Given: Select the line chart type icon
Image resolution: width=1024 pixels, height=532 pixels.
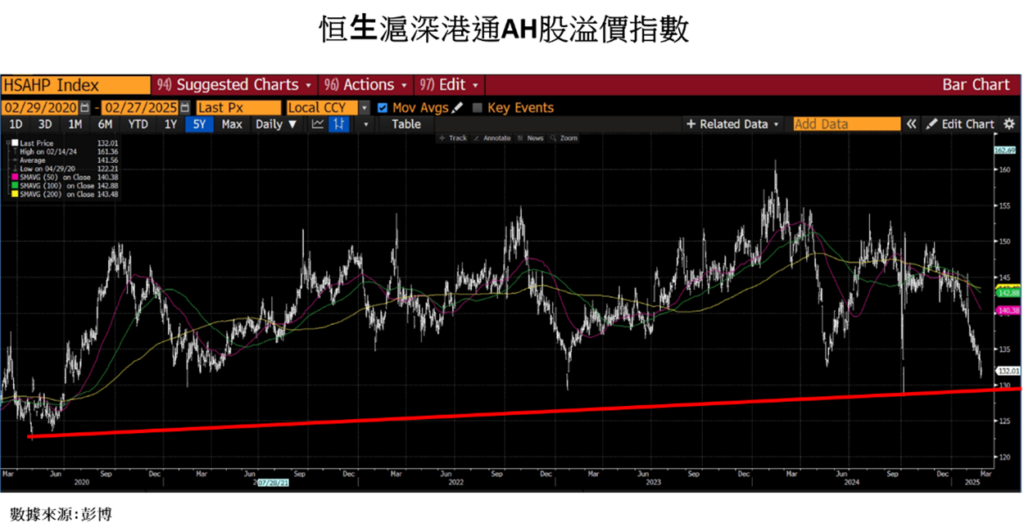Looking at the screenshot, I should point(318,124).
